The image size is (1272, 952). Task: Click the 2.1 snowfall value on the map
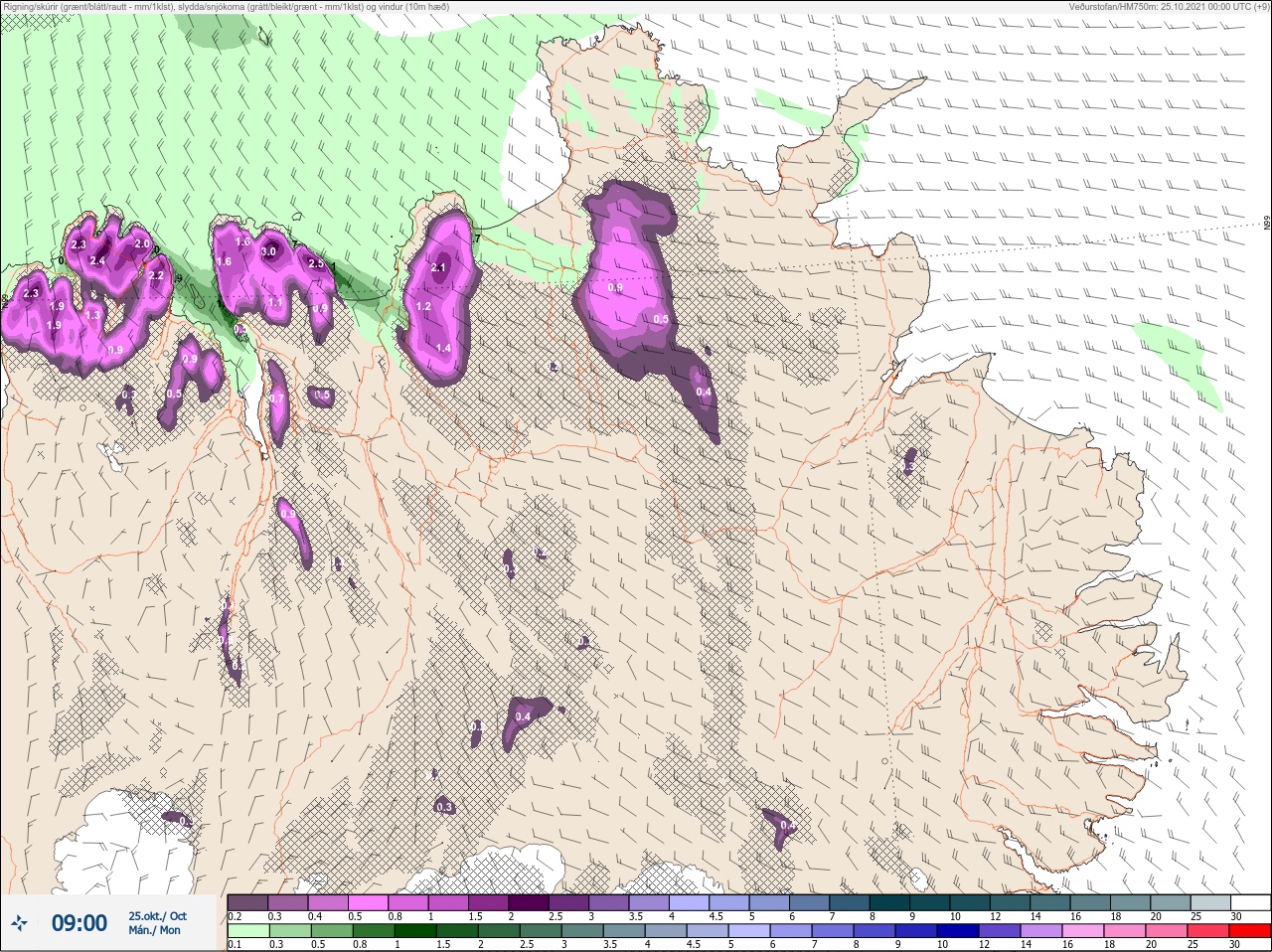pos(439,267)
